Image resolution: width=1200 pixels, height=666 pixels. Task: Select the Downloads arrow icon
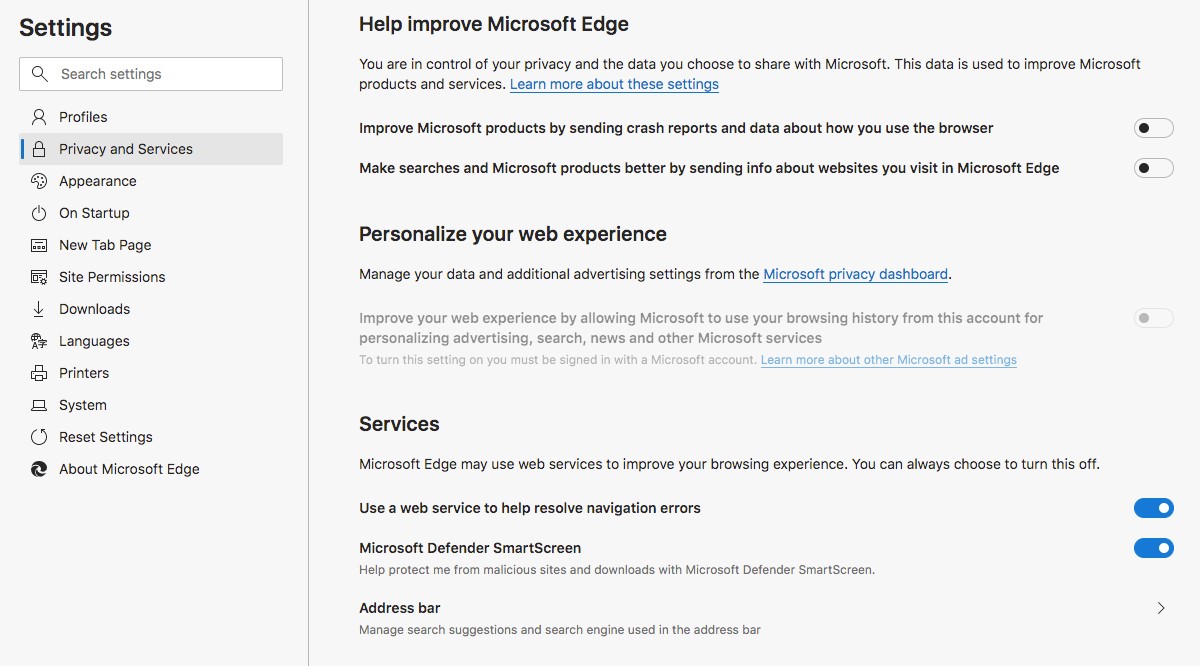click(38, 309)
